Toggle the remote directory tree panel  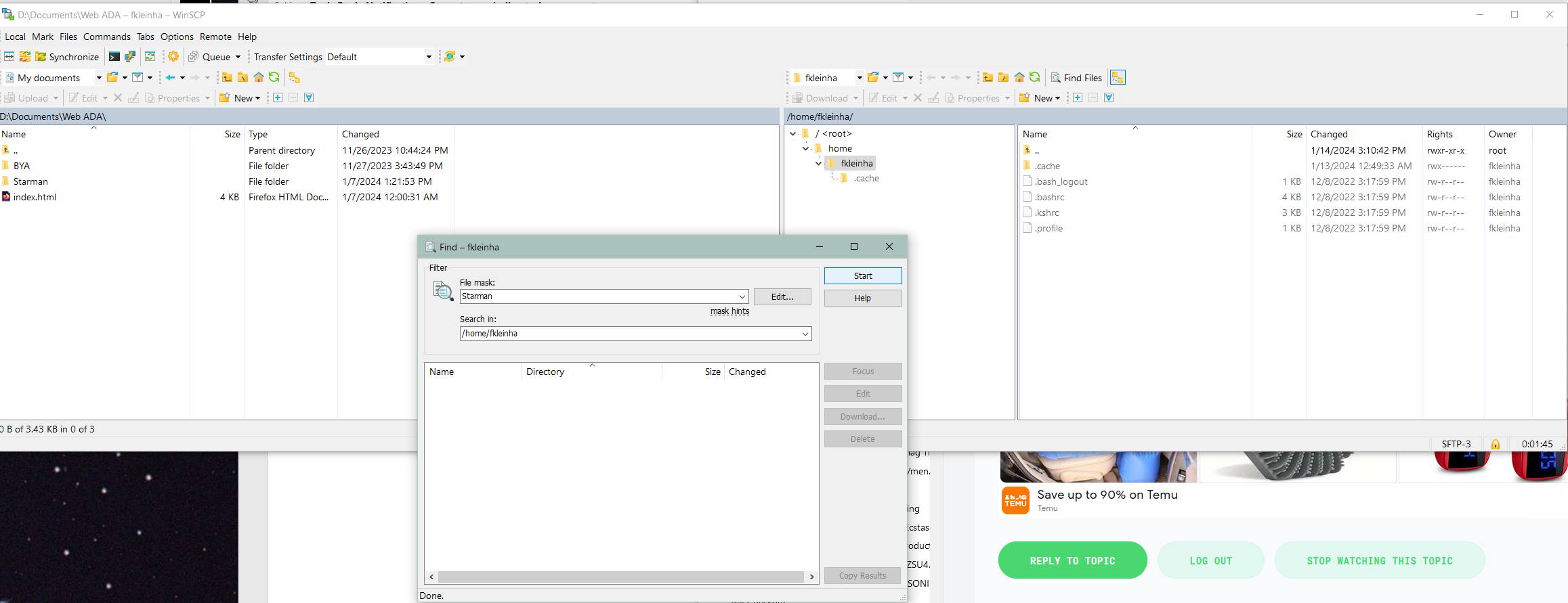tap(1118, 78)
